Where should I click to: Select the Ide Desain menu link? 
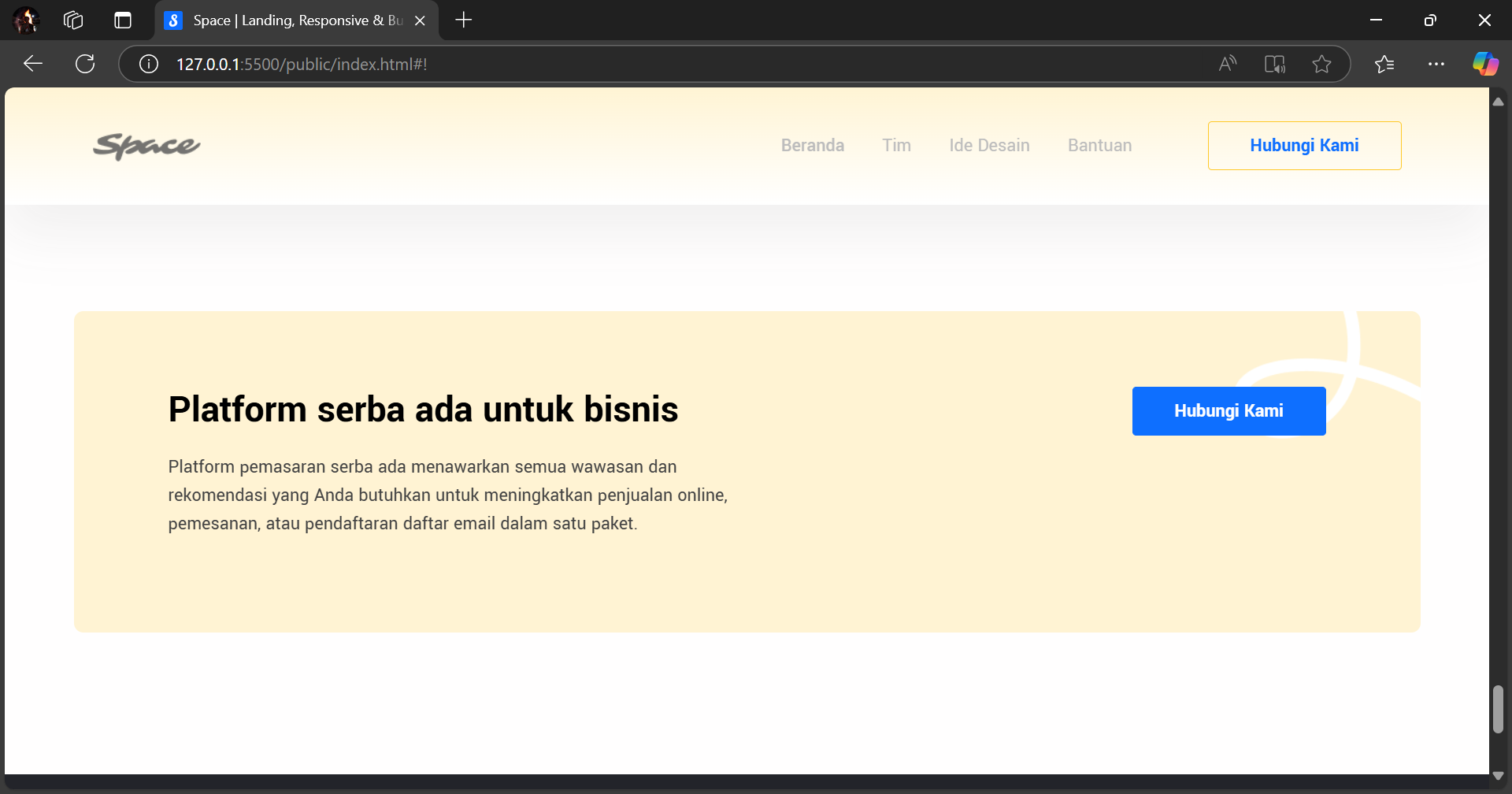point(989,146)
